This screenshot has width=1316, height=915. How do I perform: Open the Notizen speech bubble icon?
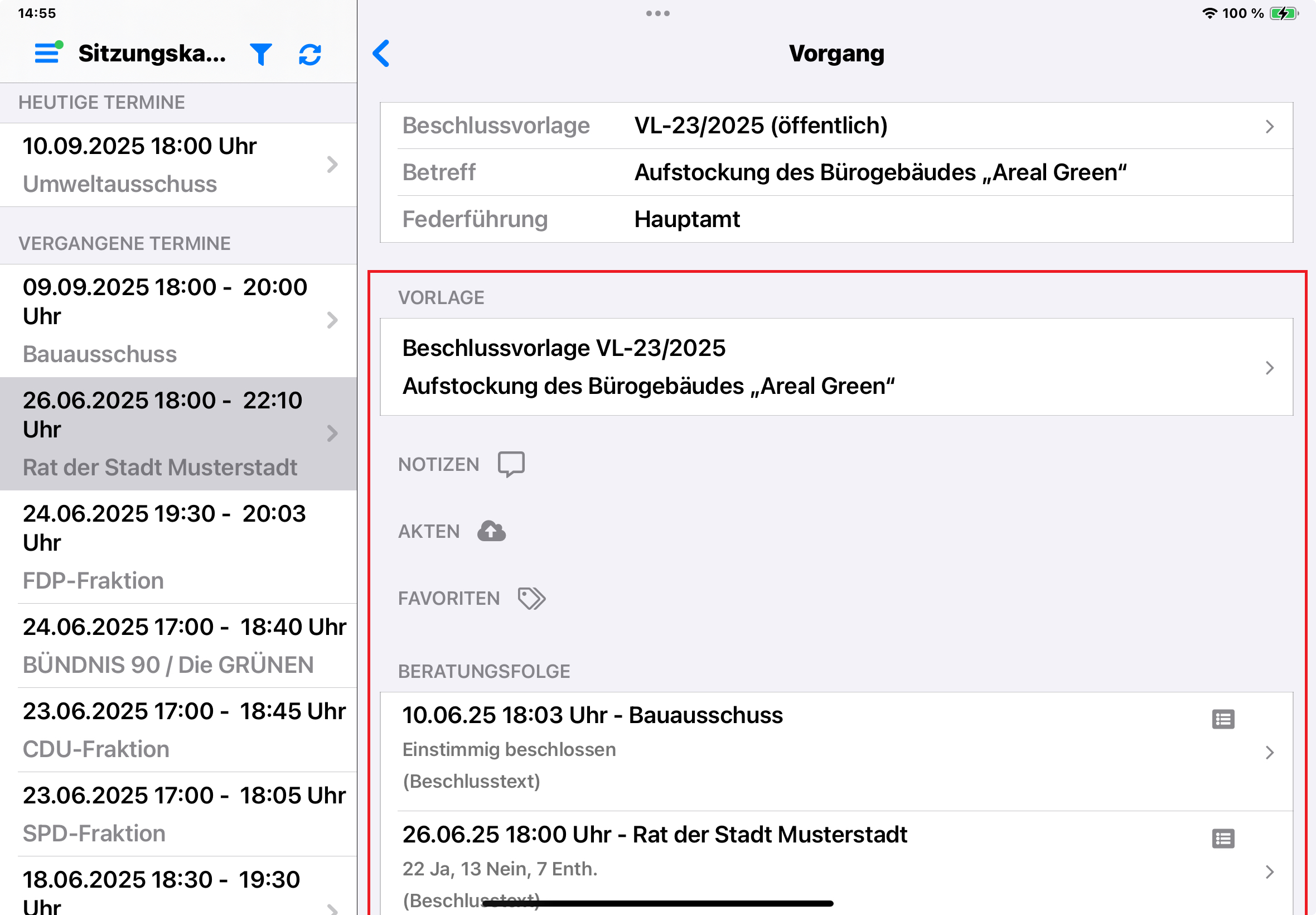[x=510, y=463]
